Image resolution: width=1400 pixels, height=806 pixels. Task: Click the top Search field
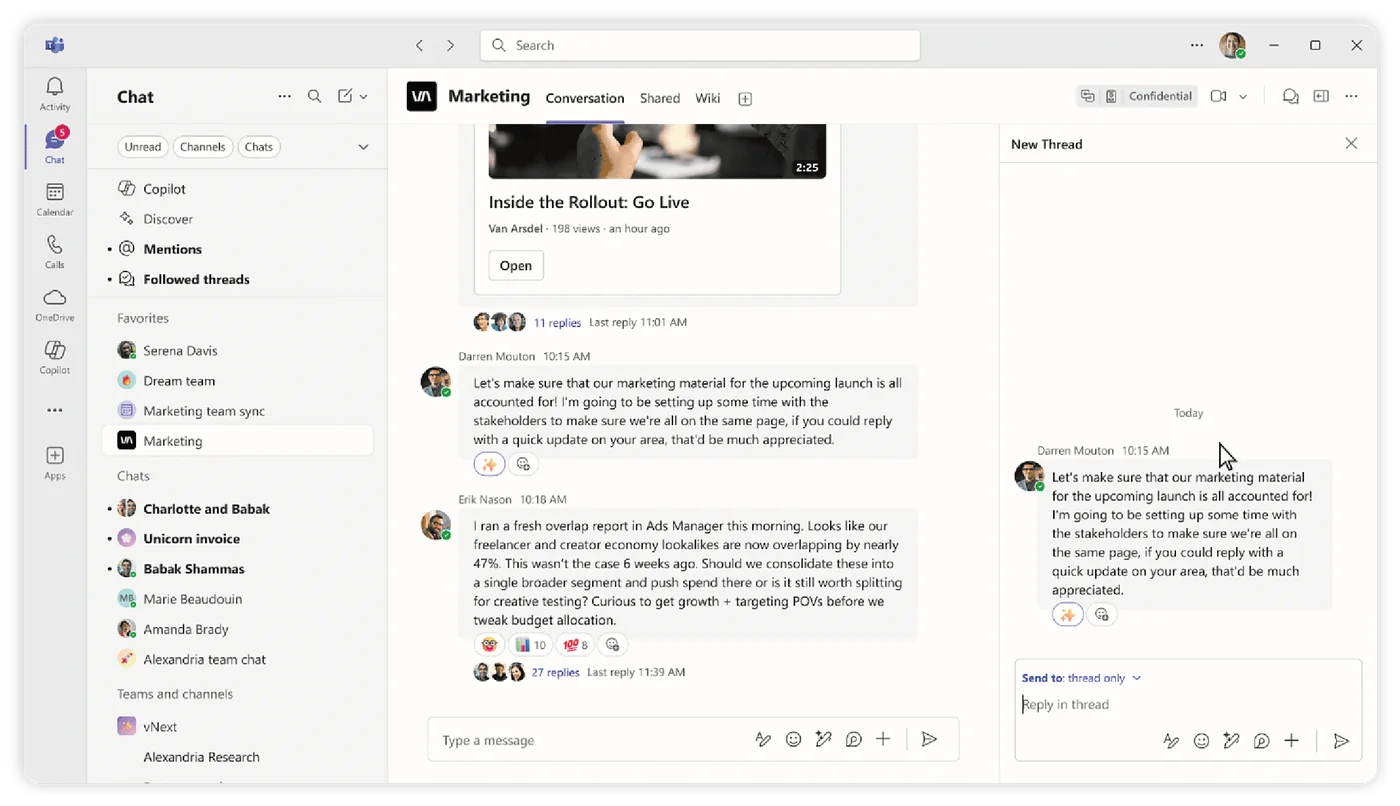click(700, 45)
